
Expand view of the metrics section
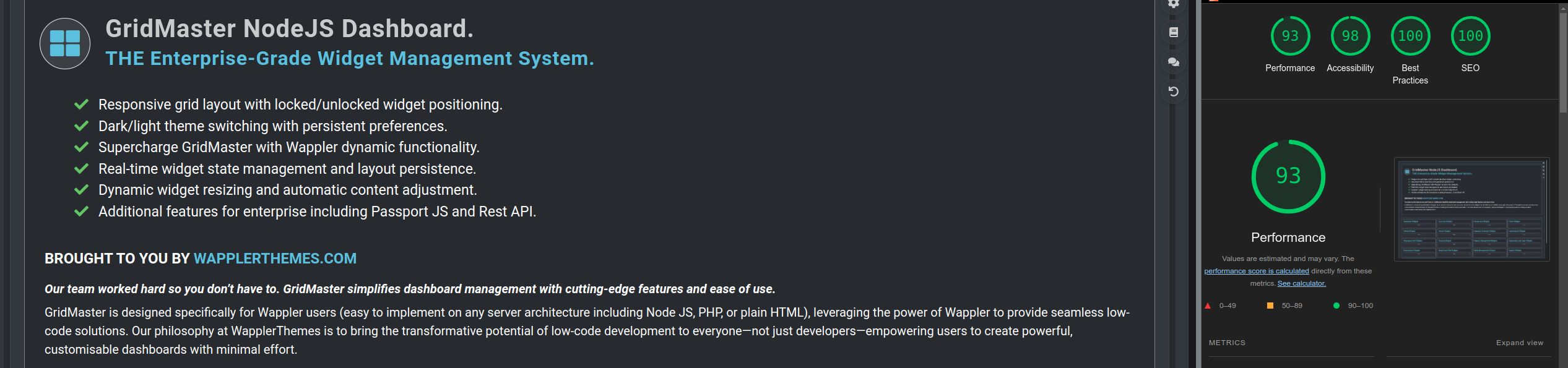click(x=1519, y=343)
